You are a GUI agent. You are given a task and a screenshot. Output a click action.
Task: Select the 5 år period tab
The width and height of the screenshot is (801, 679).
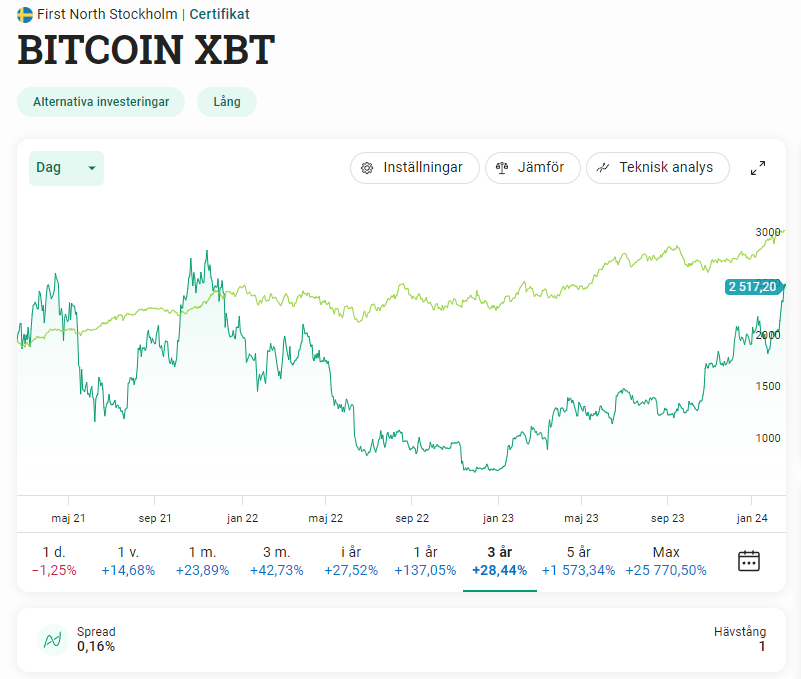578,561
